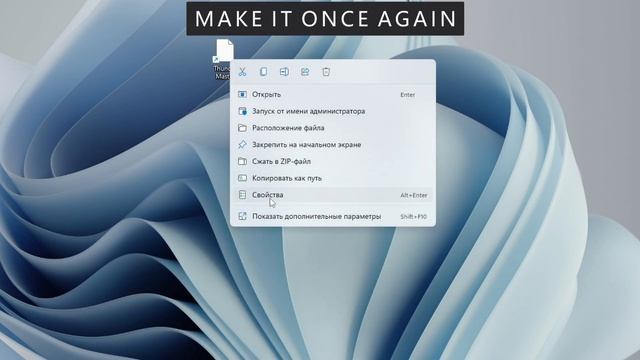Screen dimensions: 640x360
Task: Select Расположение файла menu entry
Action: (333, 128)
